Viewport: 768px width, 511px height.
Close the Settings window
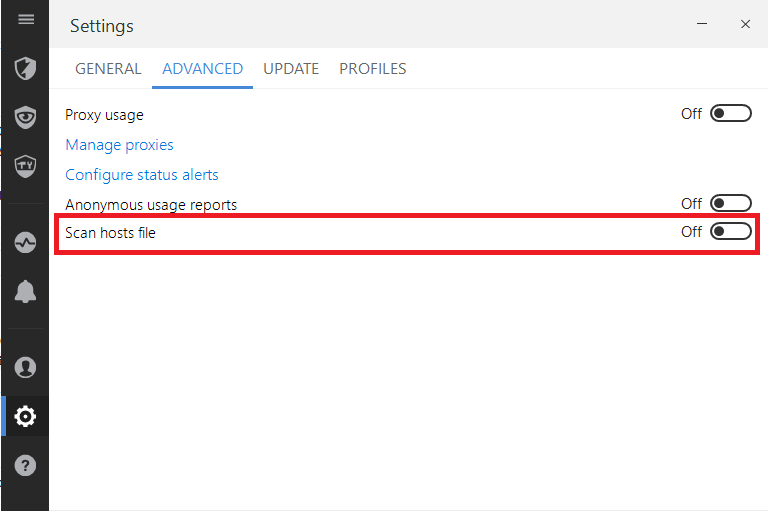[745, 24]
